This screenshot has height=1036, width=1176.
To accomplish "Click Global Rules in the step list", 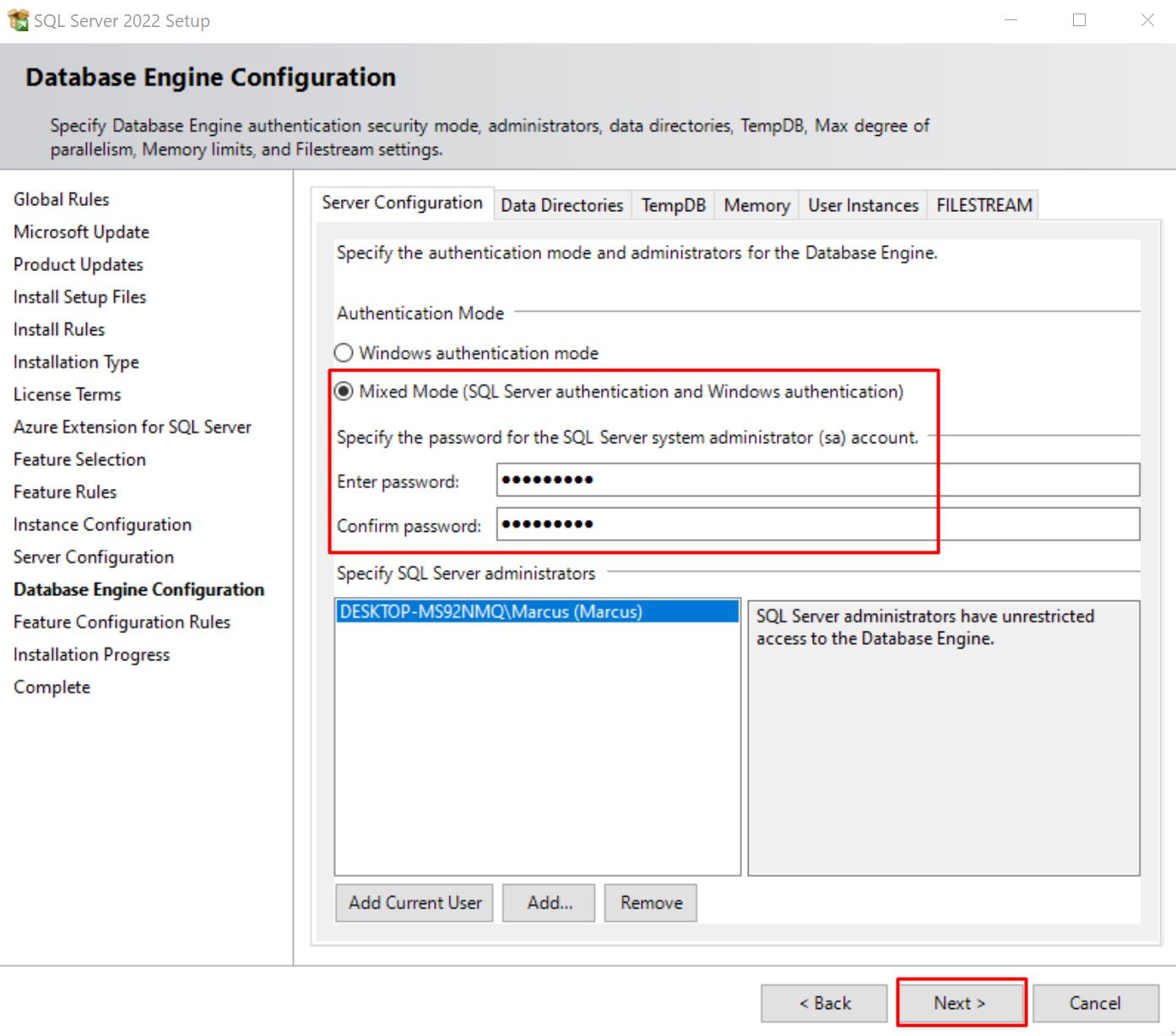I will coord(62,199).
